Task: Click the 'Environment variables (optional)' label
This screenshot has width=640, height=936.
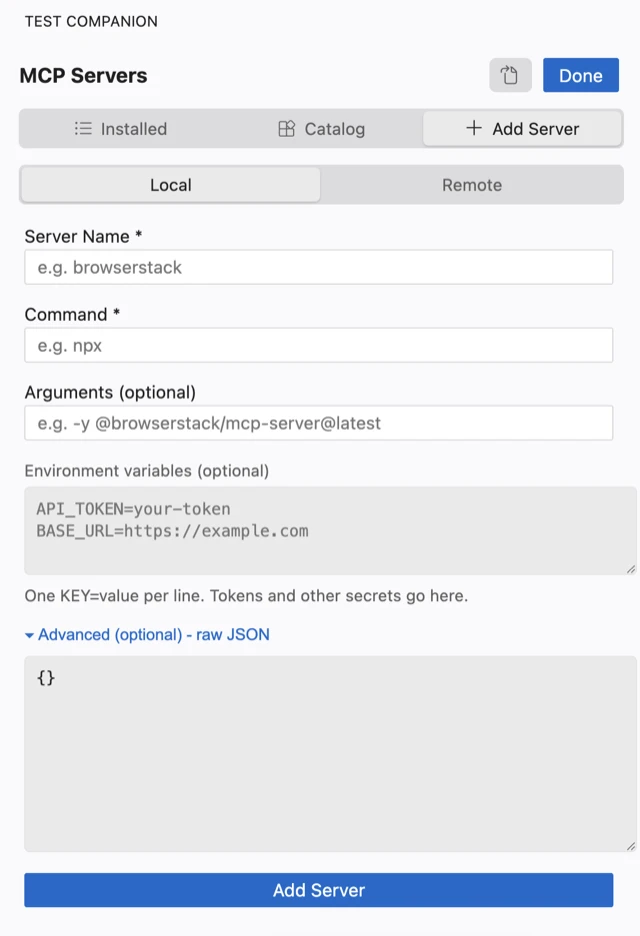Action: (147, 471)
